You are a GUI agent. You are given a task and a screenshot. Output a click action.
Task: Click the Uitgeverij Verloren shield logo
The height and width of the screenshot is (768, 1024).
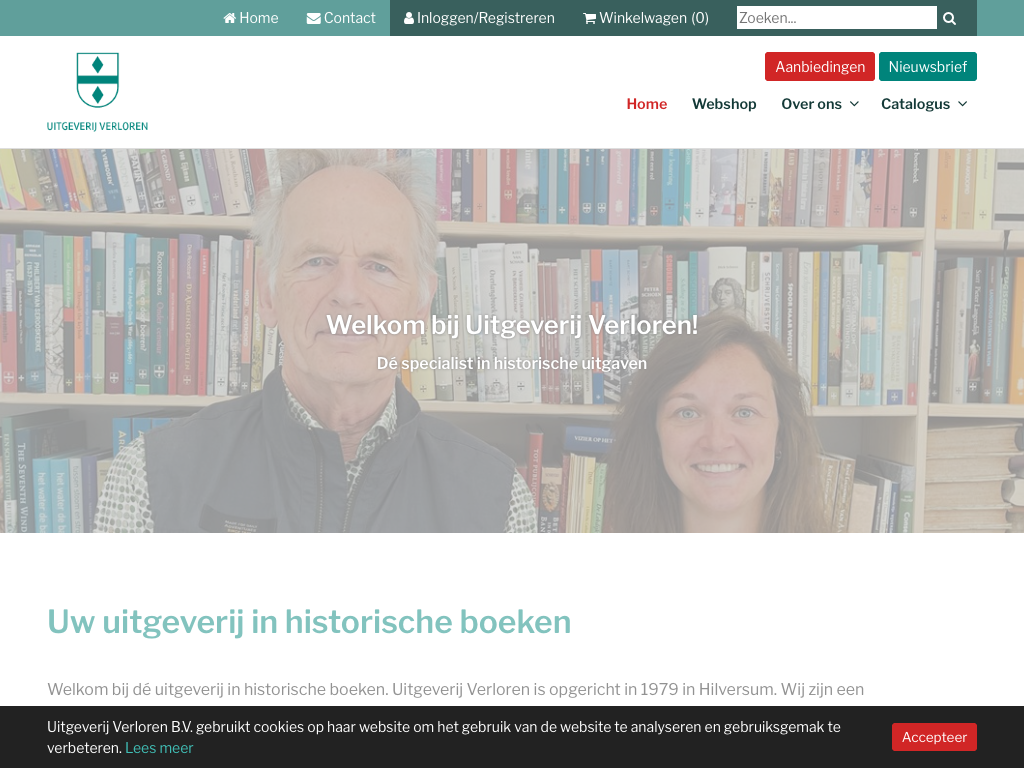tap(97, 81)
